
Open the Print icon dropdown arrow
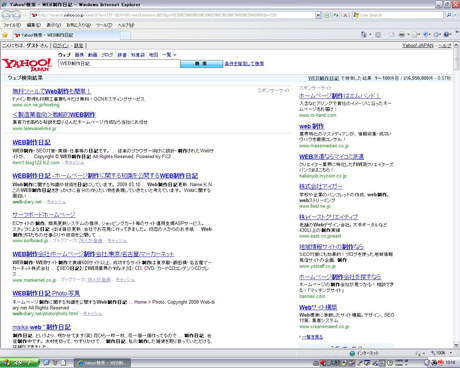(408, 35)
